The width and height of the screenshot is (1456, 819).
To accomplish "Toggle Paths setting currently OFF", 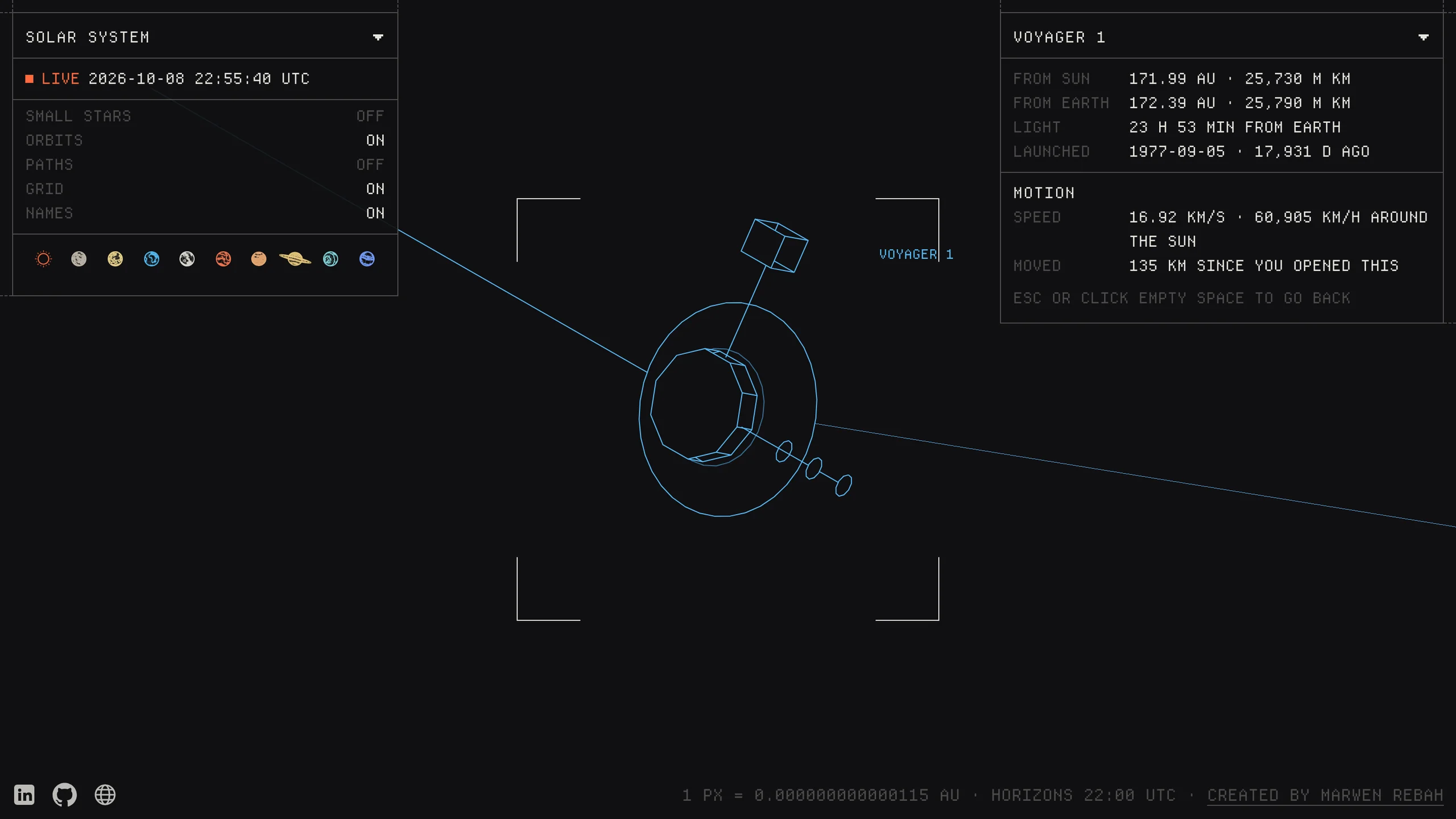I will (x=205, y=165).
